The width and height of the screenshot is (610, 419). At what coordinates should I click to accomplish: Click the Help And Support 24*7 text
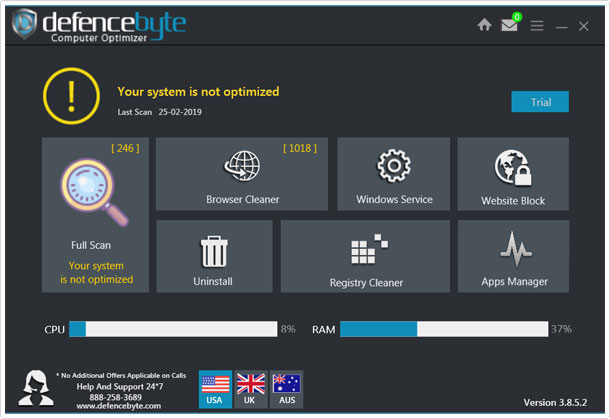pyautogui.click(x=120, y=386)
